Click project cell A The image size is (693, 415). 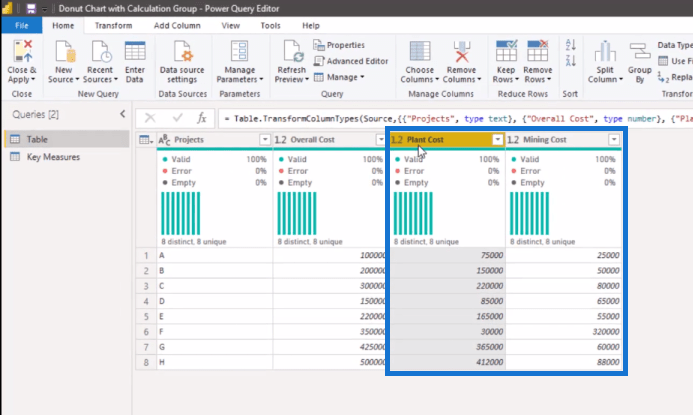point(214,255)
